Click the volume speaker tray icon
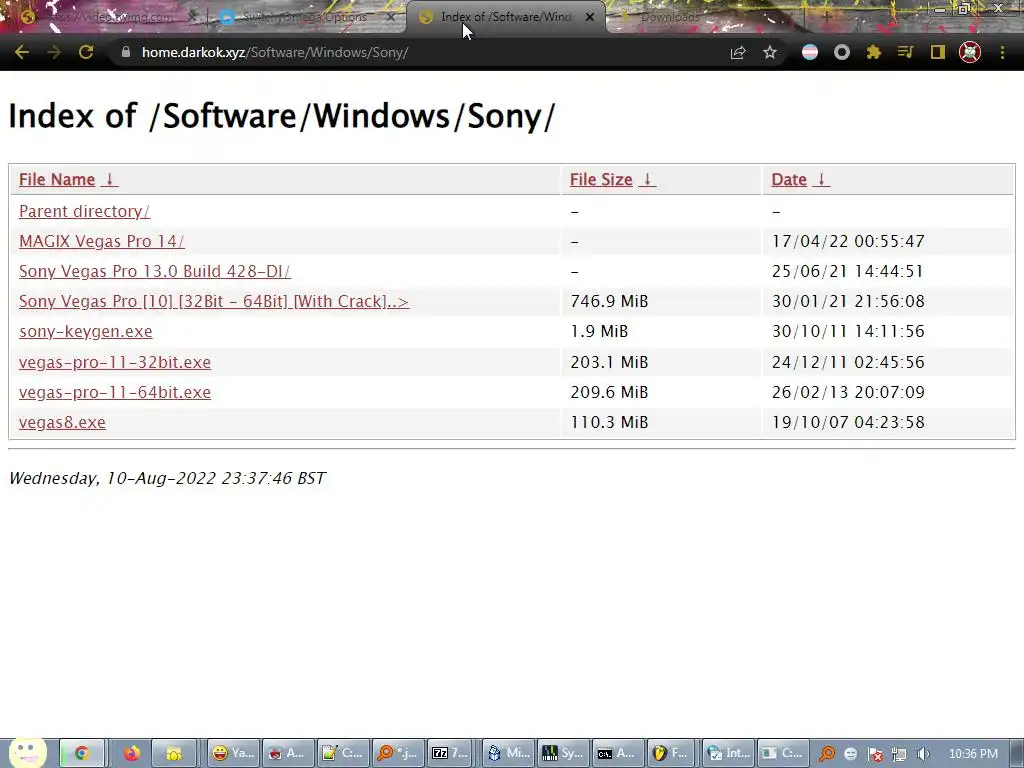This screenshot has width=1024, height=768. (x=923, y=754)
